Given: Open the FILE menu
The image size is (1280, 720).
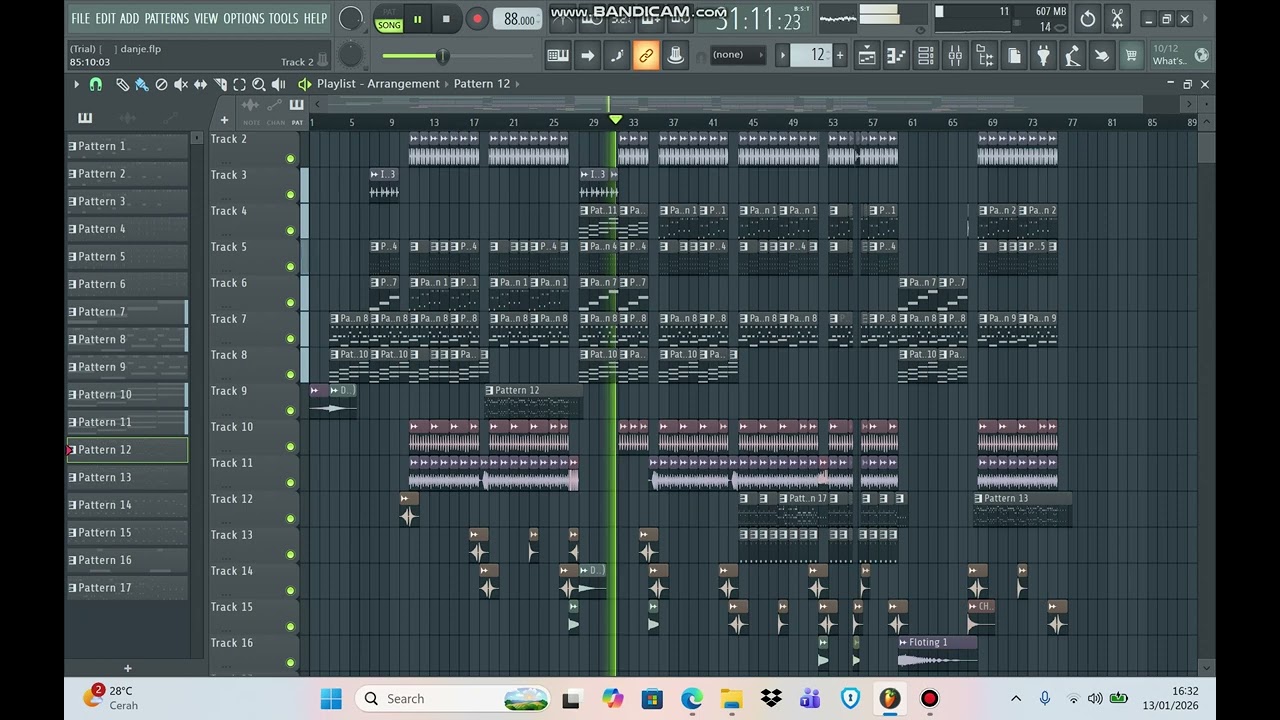Looking at the screenshot, I should (81, 18).
